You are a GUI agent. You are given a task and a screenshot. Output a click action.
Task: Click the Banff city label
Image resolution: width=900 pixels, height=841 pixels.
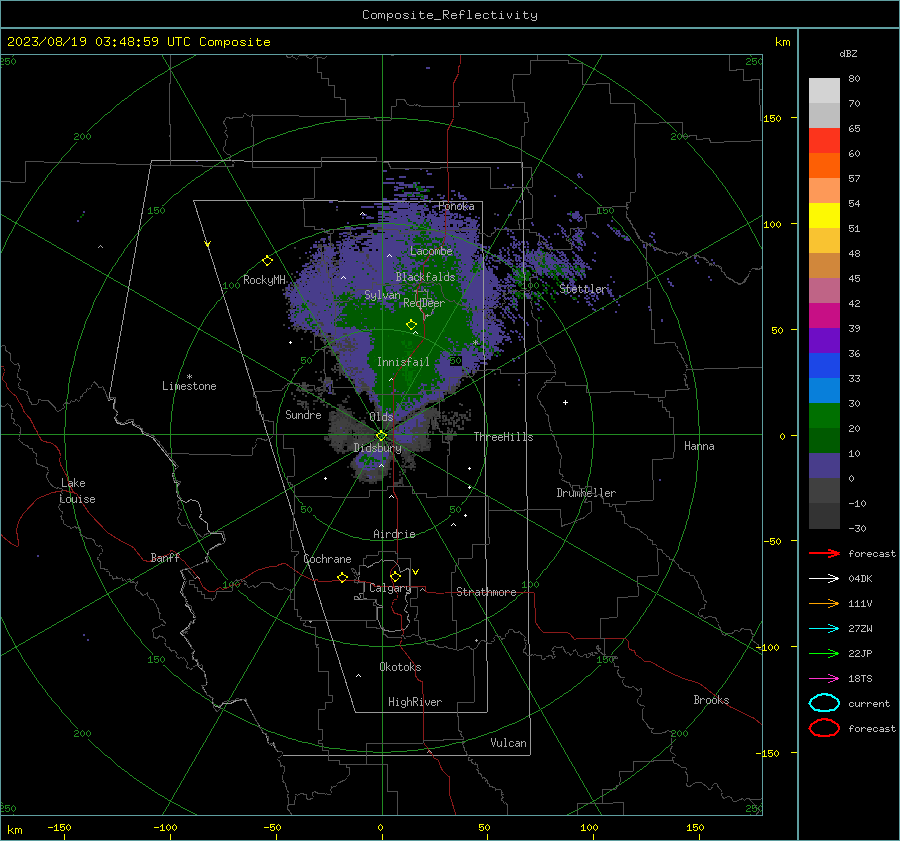[x=165, y=557]
